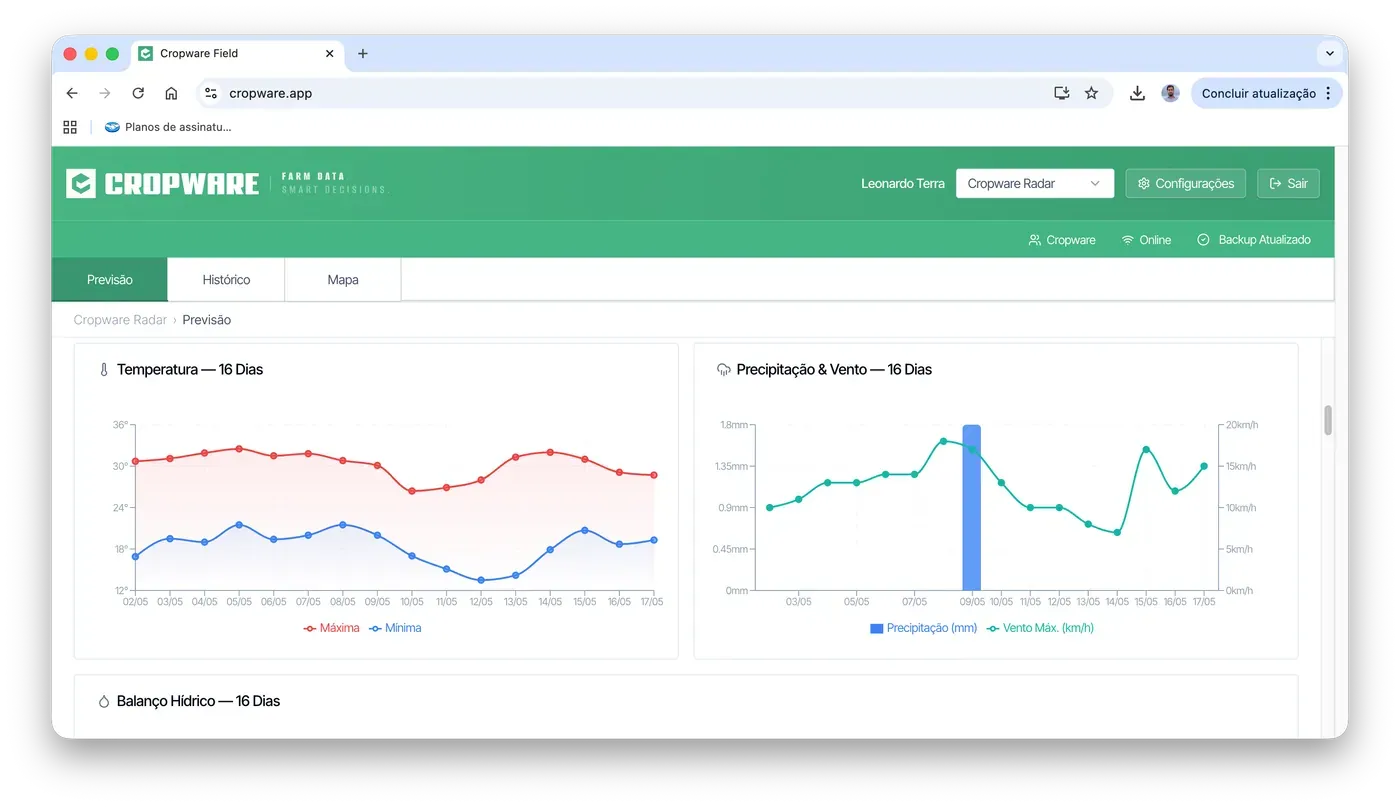Screen dimensions: 1400x807
Task: Open Planos de assinatu... bookmark
Action: coord(168,127)
